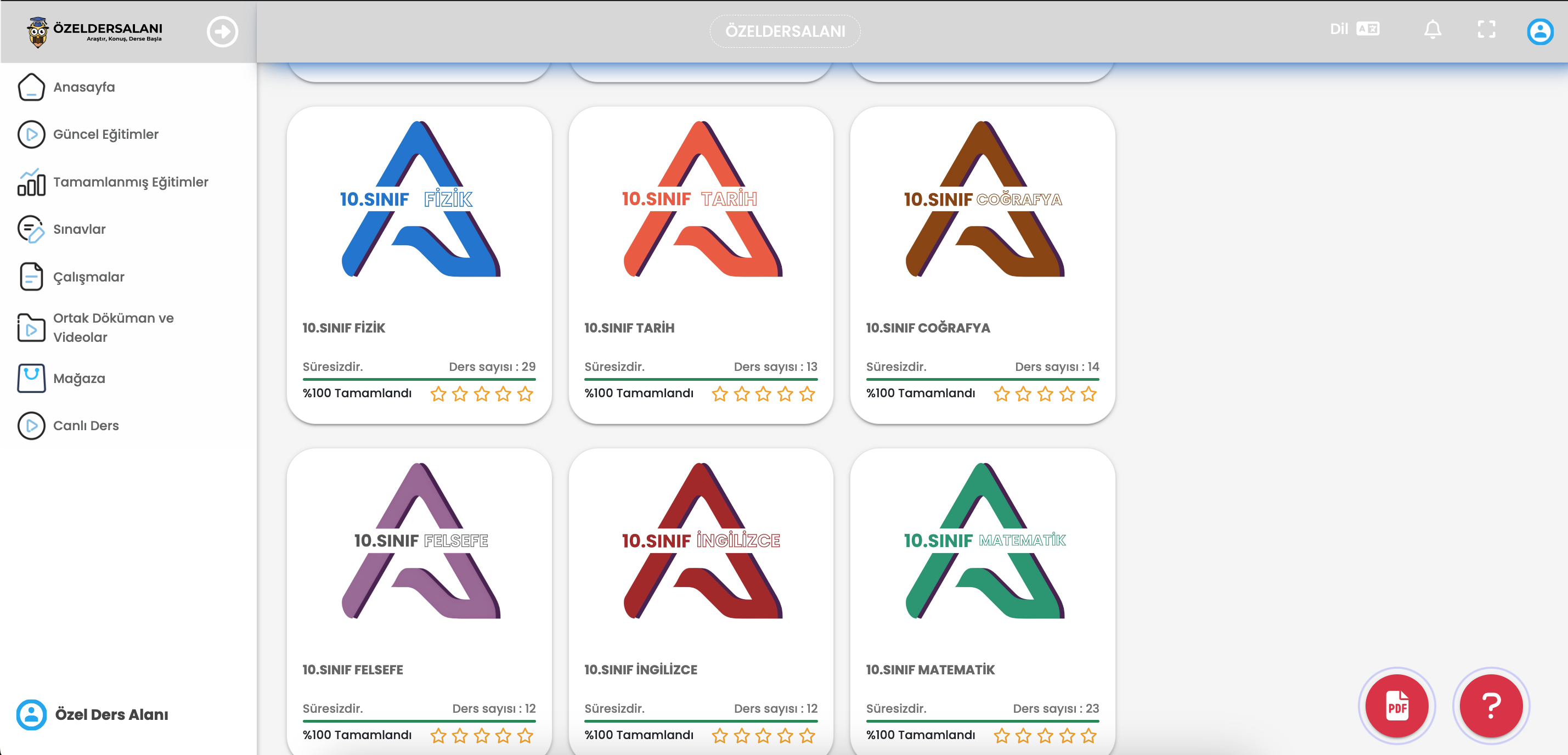
Task: Give 10.SINIF FİZİK the first star
Action: coord(438,394)
